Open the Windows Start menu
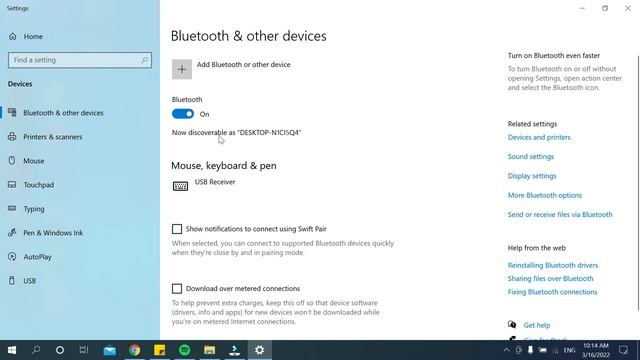Image resolution: width=640 pixels, height=360 pixels. [x=12, y=350]
